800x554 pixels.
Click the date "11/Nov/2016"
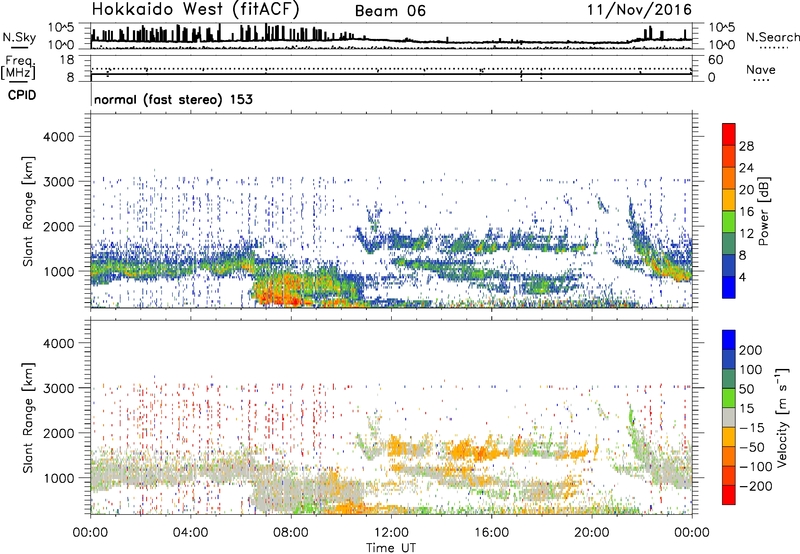[x=639, y=10]
